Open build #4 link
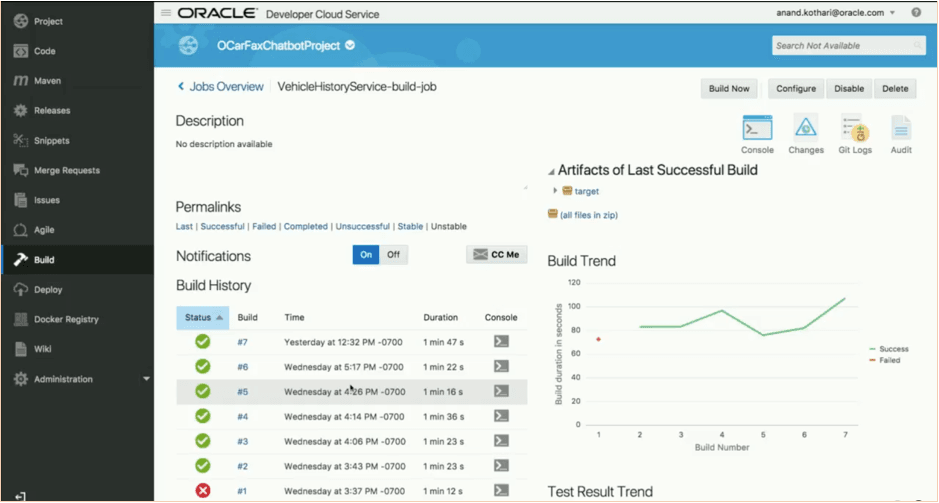 (243, 417)
